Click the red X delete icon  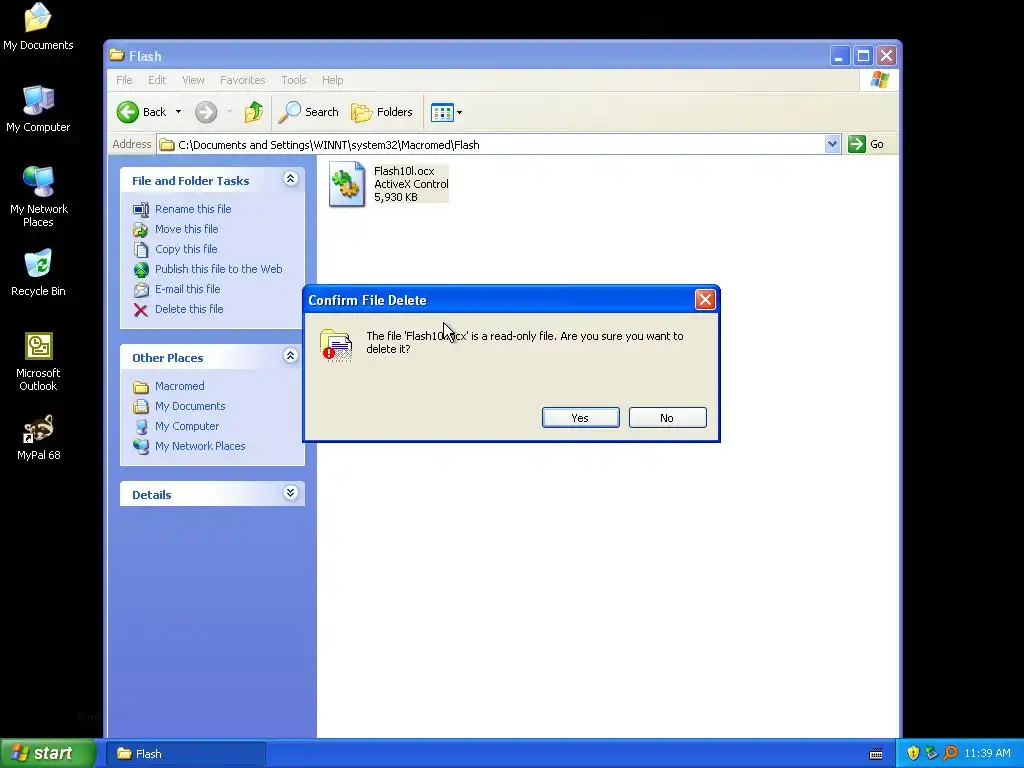[141, 310]
